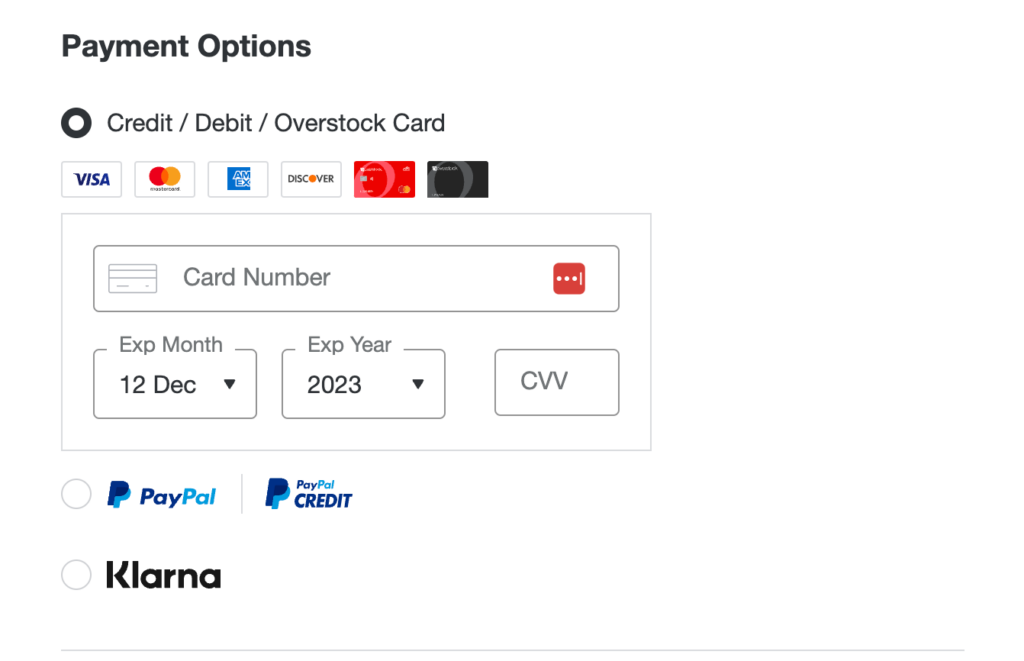
Task: Open the Exp Month dropdown
Action: 174,384
